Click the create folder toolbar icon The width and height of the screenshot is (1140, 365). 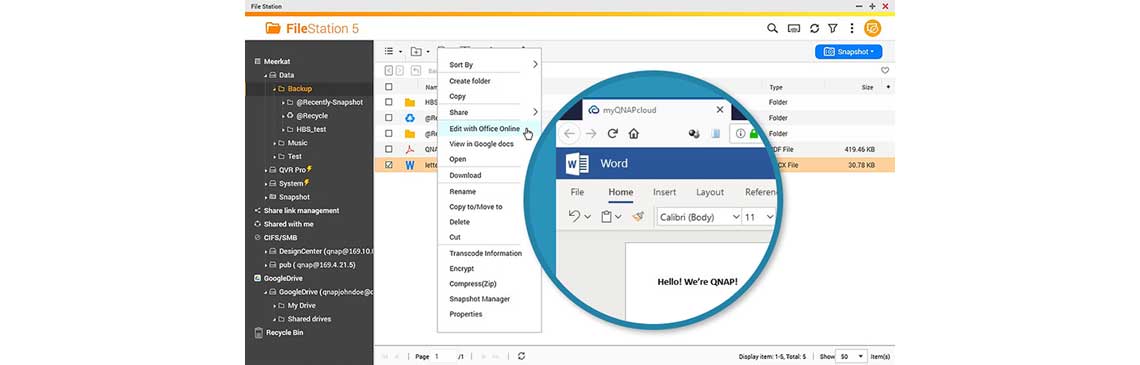416,52
